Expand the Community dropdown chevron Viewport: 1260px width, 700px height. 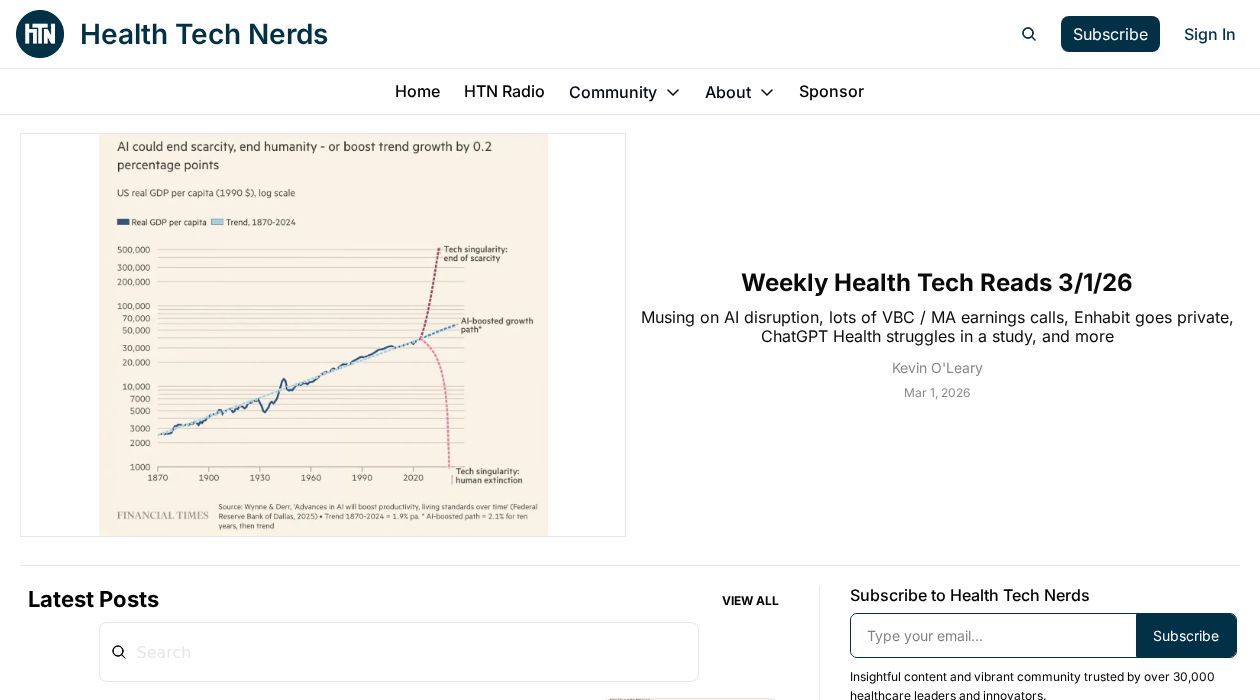coord(673,92)
